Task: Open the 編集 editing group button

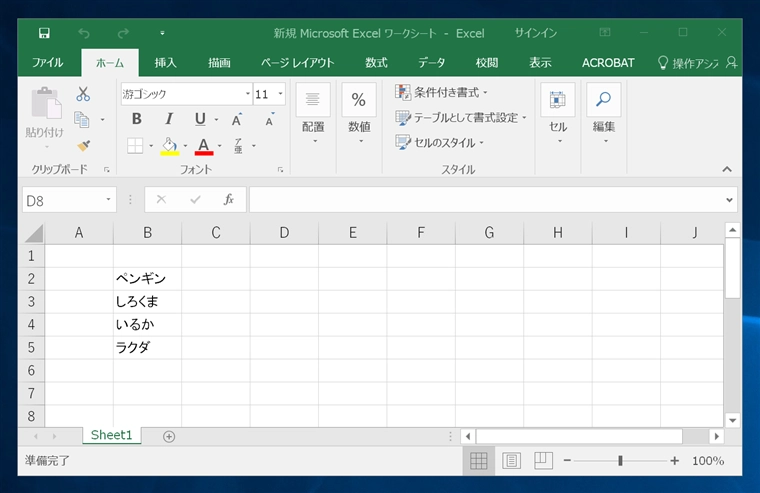Action: coord(603,114)
